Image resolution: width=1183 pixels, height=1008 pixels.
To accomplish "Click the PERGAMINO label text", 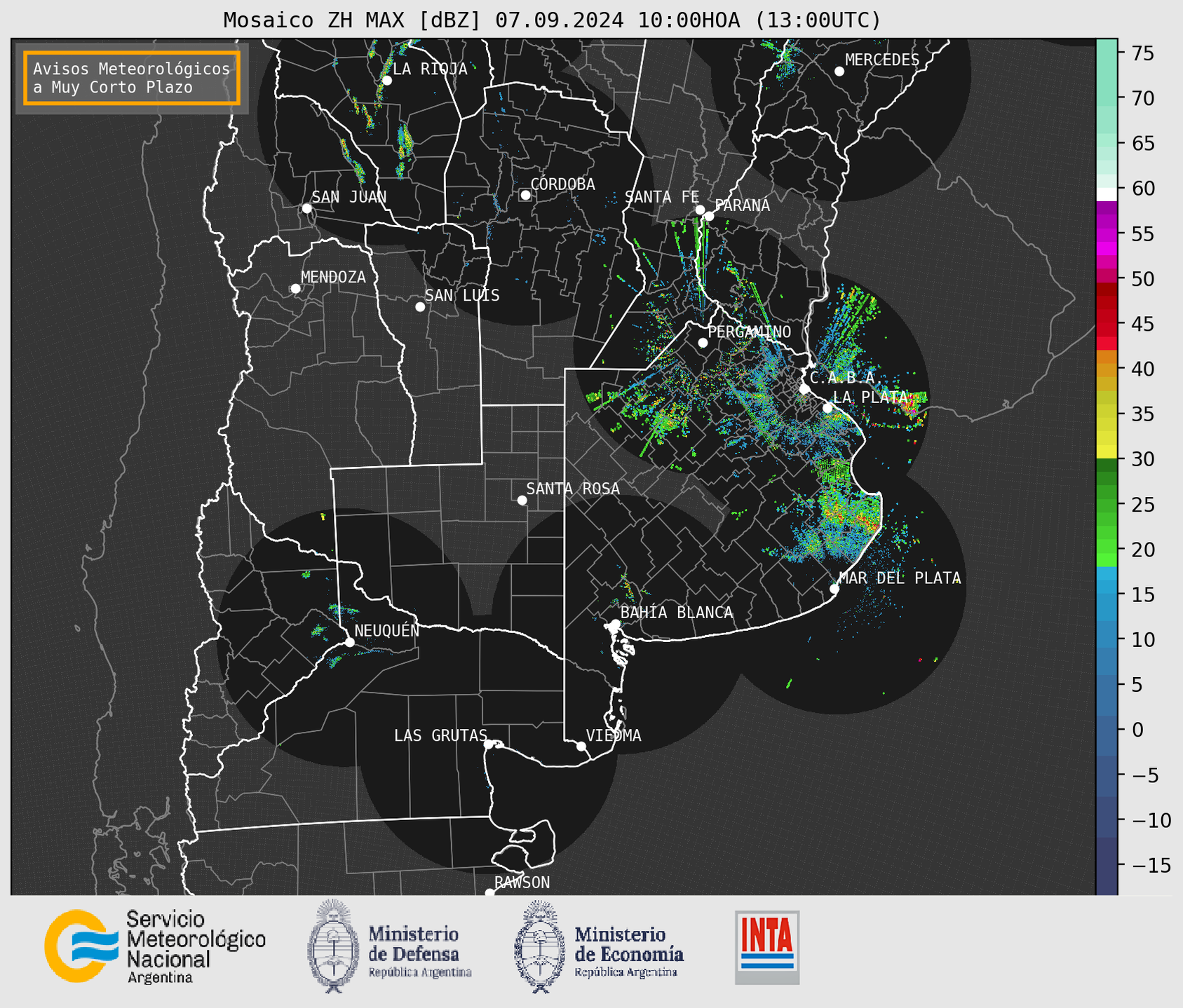I will pyautogui.click(x=750, y=332).
